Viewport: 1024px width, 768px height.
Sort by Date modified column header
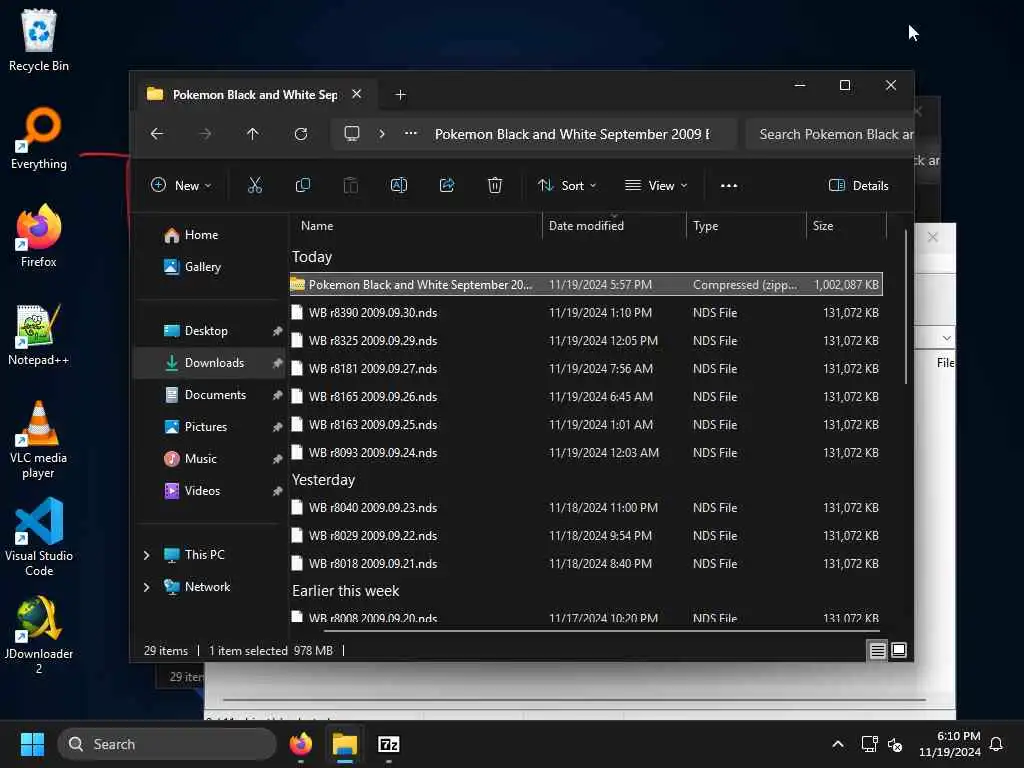pyautogui.click(x=614, y=226)
